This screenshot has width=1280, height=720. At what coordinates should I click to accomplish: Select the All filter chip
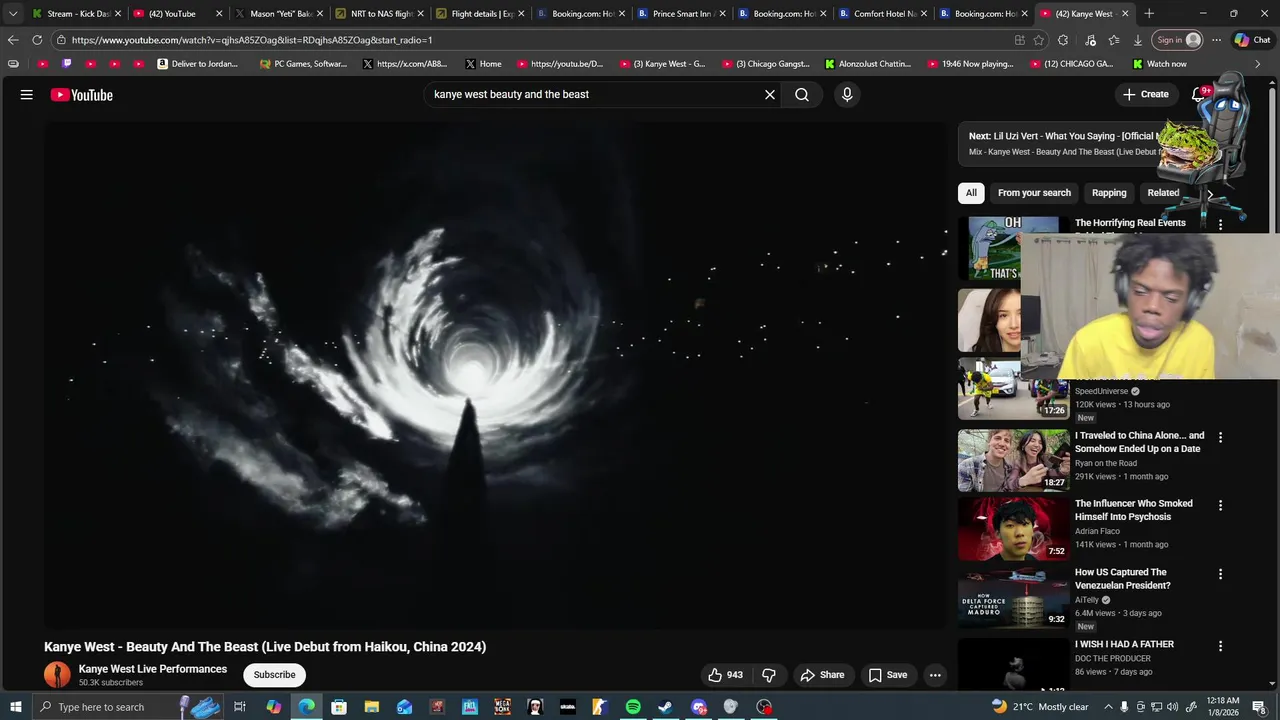[x=971, y=193]
